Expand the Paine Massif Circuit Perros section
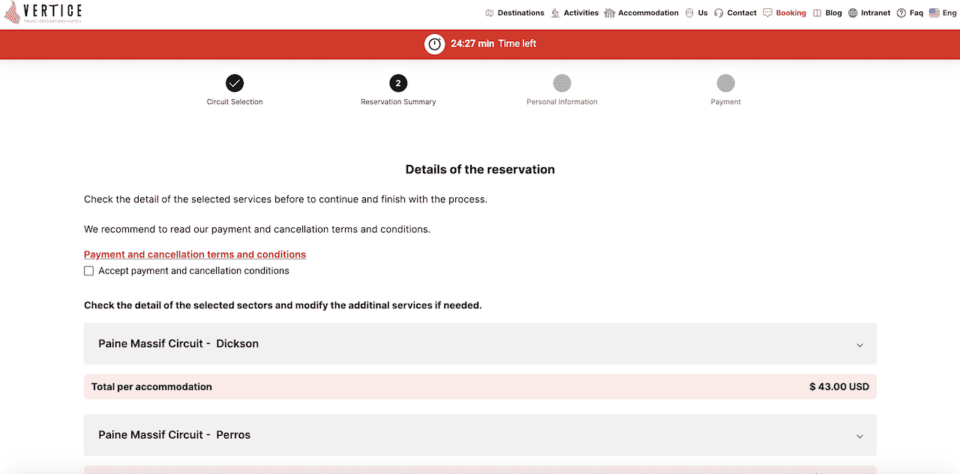The image size is (960, 474). (x=859, y=436)
